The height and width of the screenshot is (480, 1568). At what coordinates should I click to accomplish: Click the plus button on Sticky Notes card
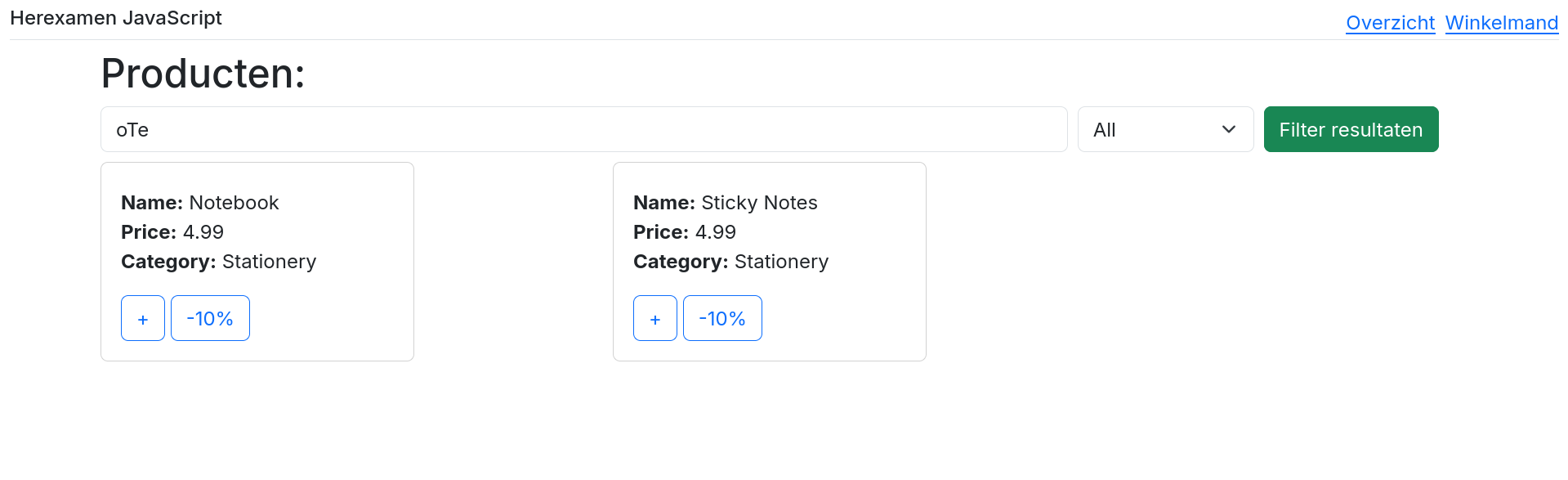tap(655, 318)
